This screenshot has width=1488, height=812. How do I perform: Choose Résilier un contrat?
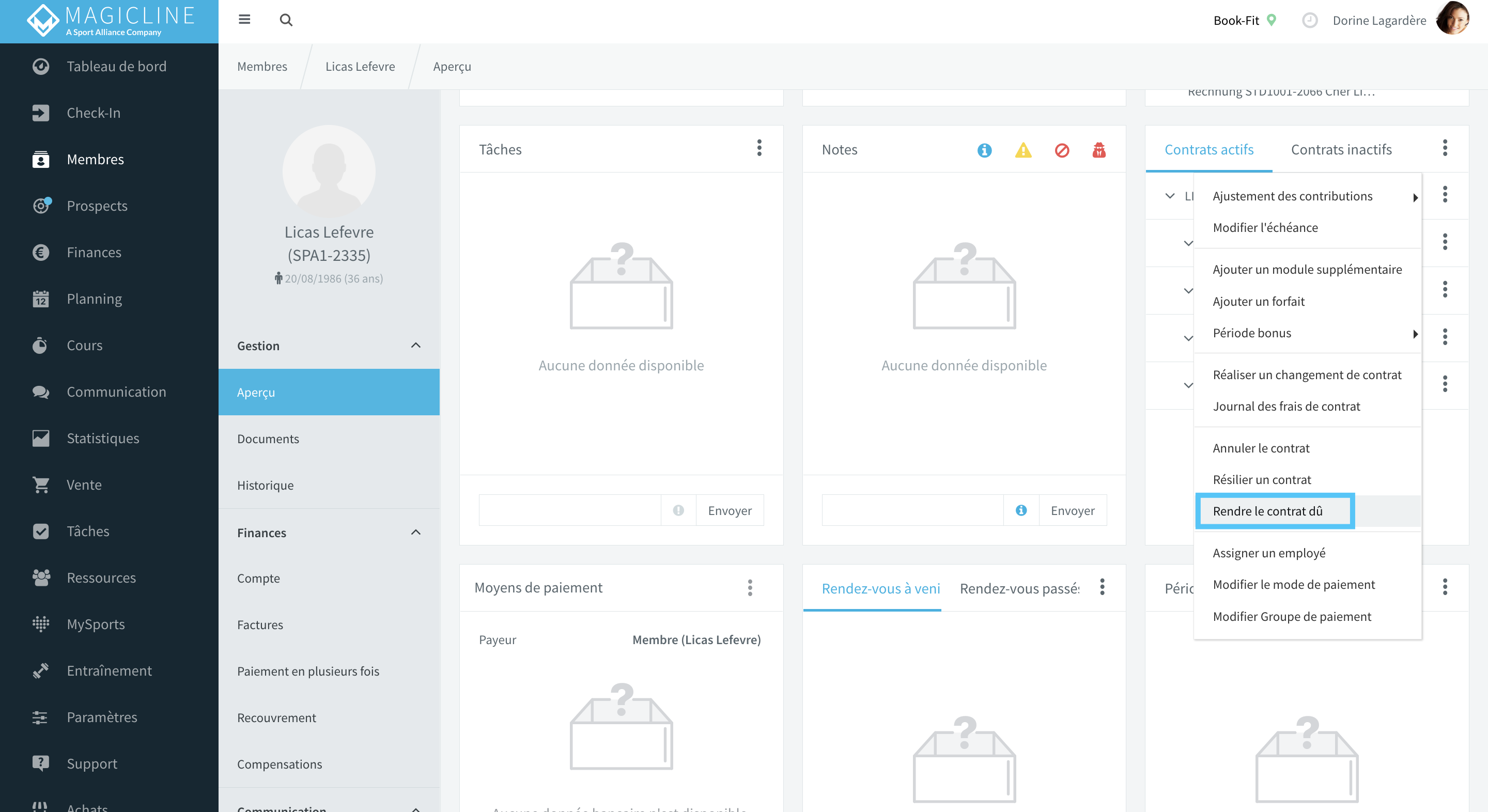1262,480
